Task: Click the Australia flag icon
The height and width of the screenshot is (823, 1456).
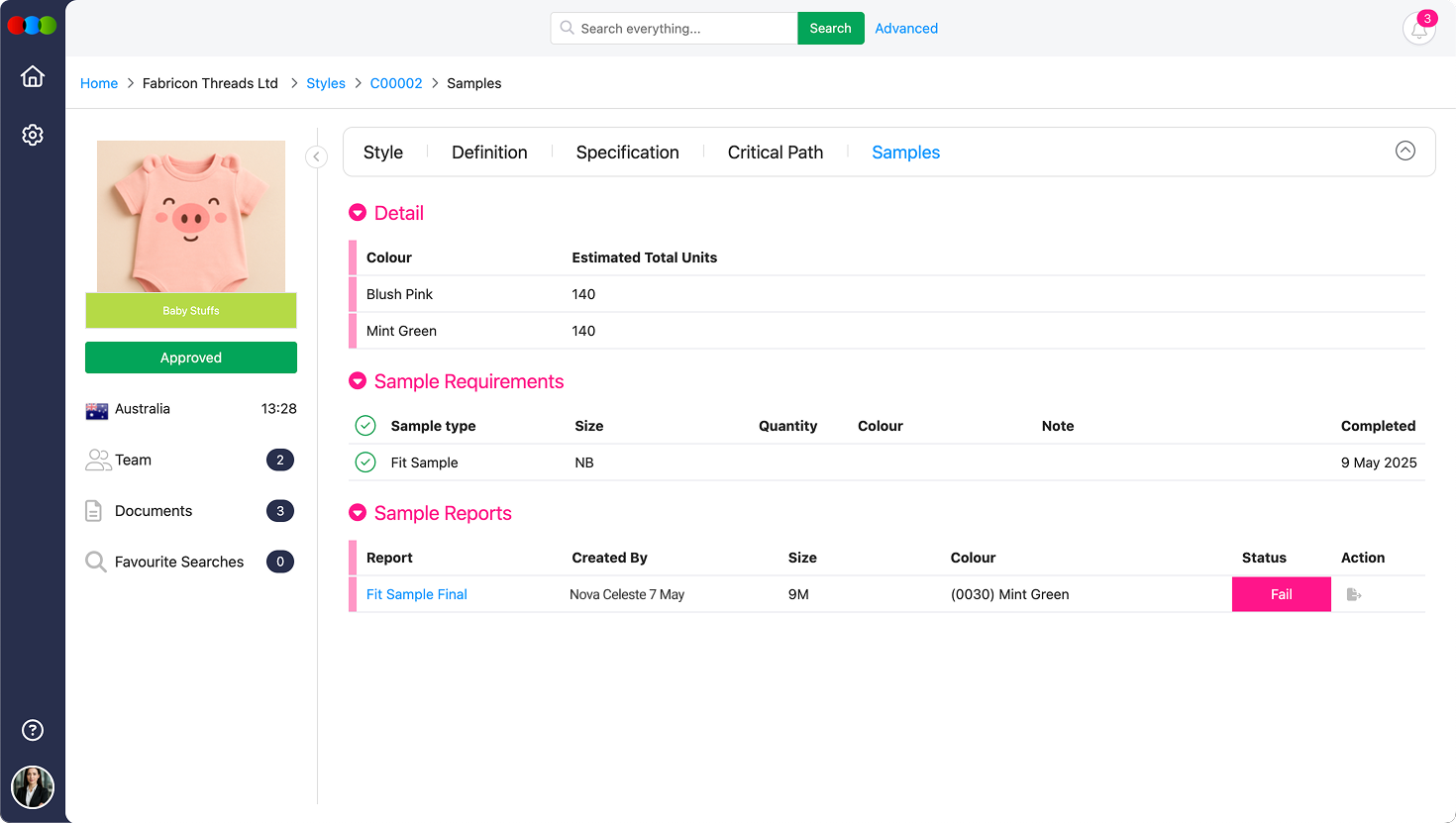Action: click(96, 409)
